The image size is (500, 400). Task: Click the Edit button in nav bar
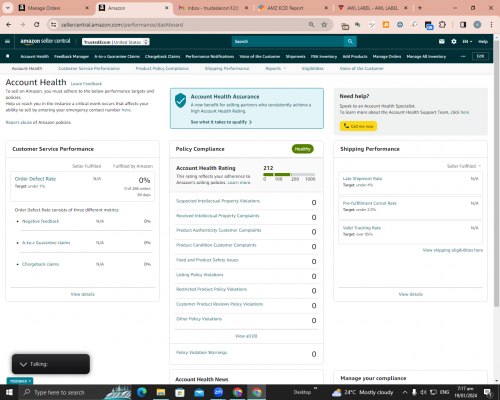480,56
